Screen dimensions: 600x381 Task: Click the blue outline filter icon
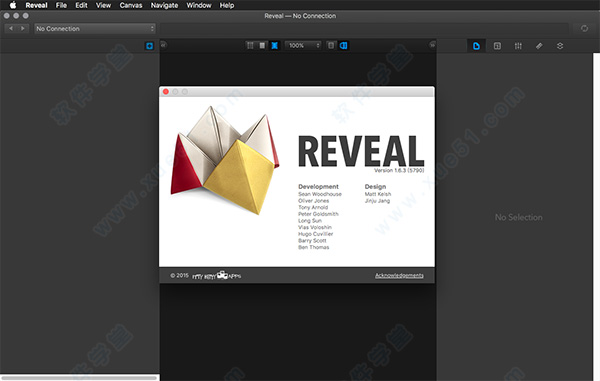coord(150,46)
